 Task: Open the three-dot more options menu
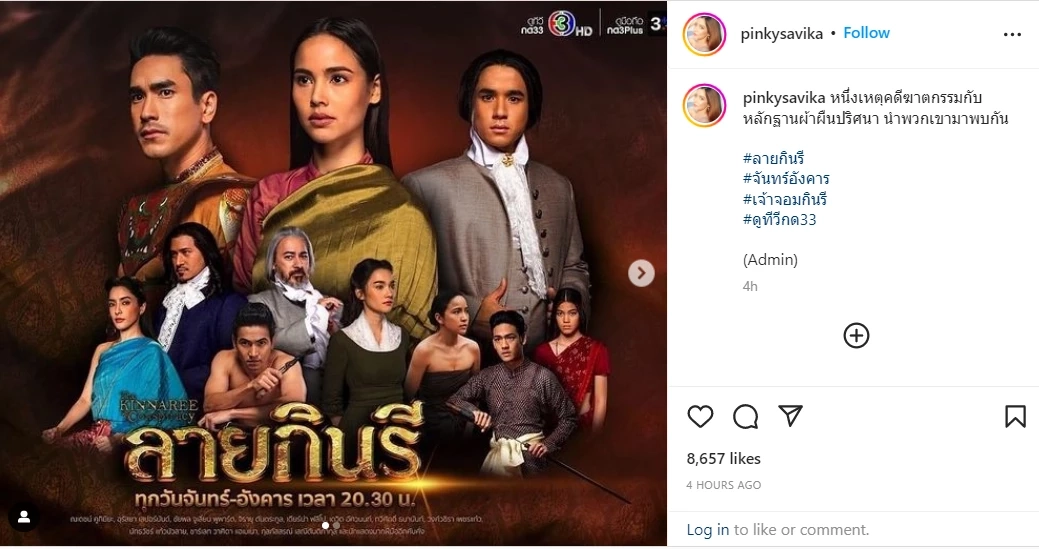point(1012,34)
